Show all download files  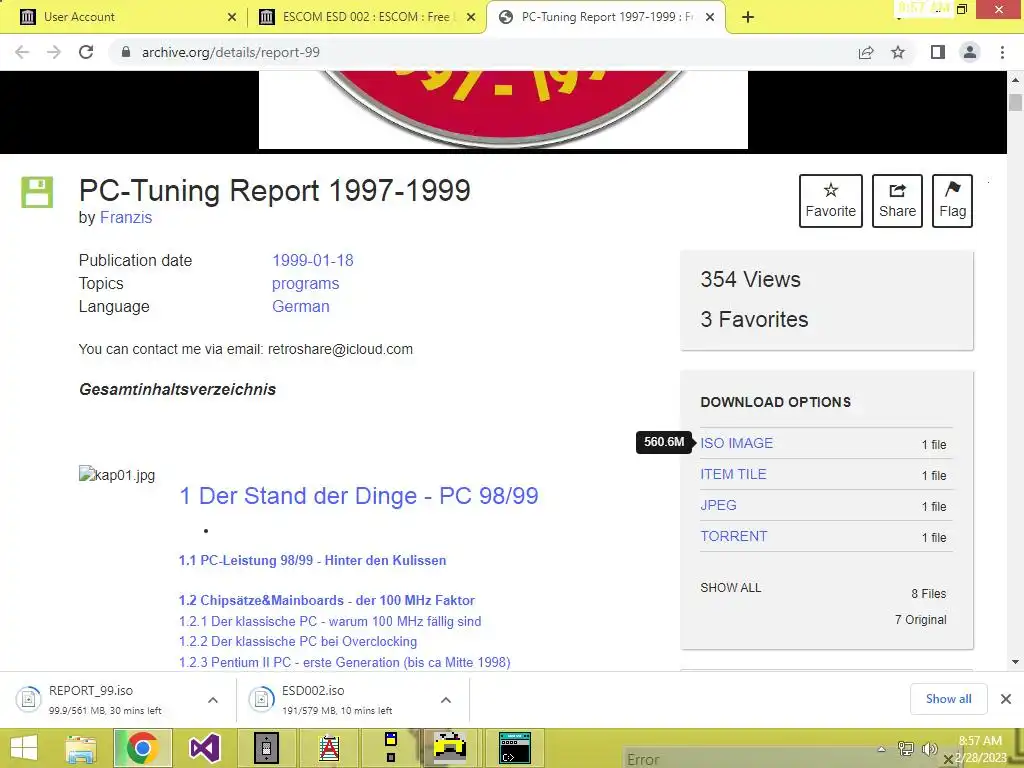(731, 588)
